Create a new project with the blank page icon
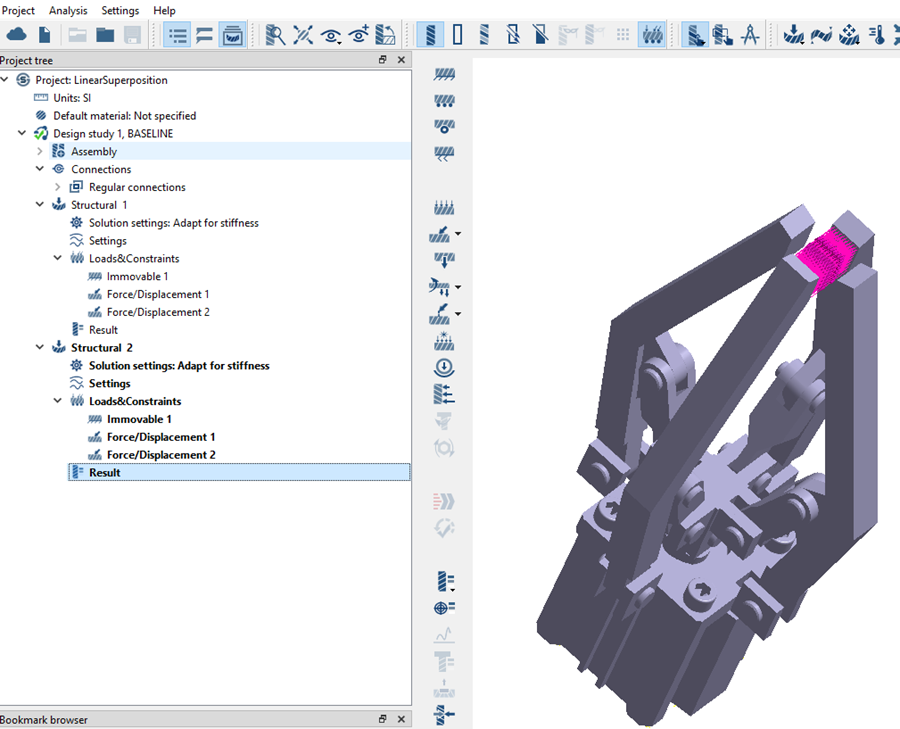900x729 pixels. click(45, 35)
